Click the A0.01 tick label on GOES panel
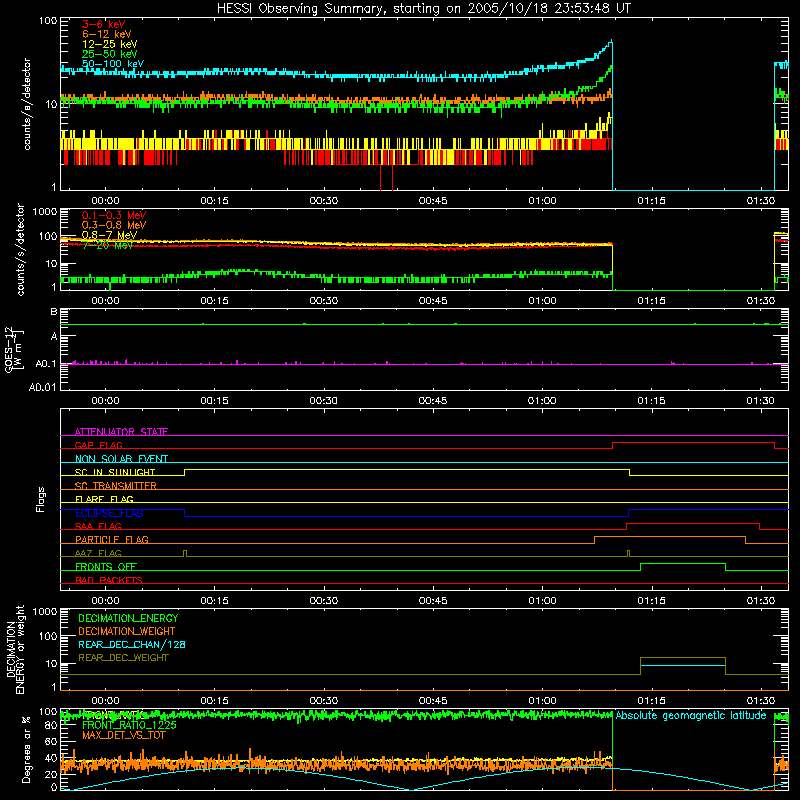The height and width of the screenshot is (800, 800). coord(43,387)
